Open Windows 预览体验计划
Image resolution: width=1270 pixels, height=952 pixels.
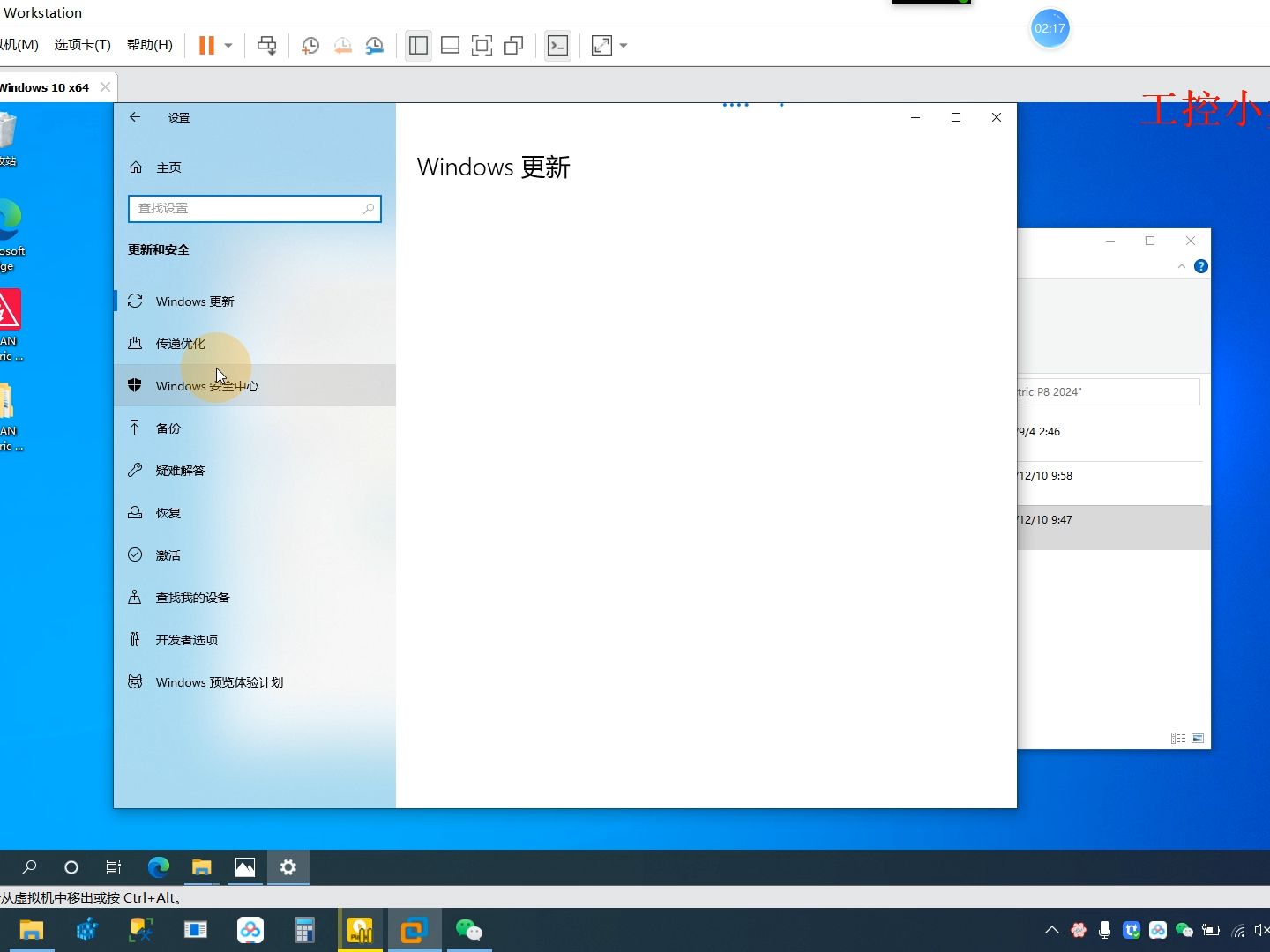[254, 682]
